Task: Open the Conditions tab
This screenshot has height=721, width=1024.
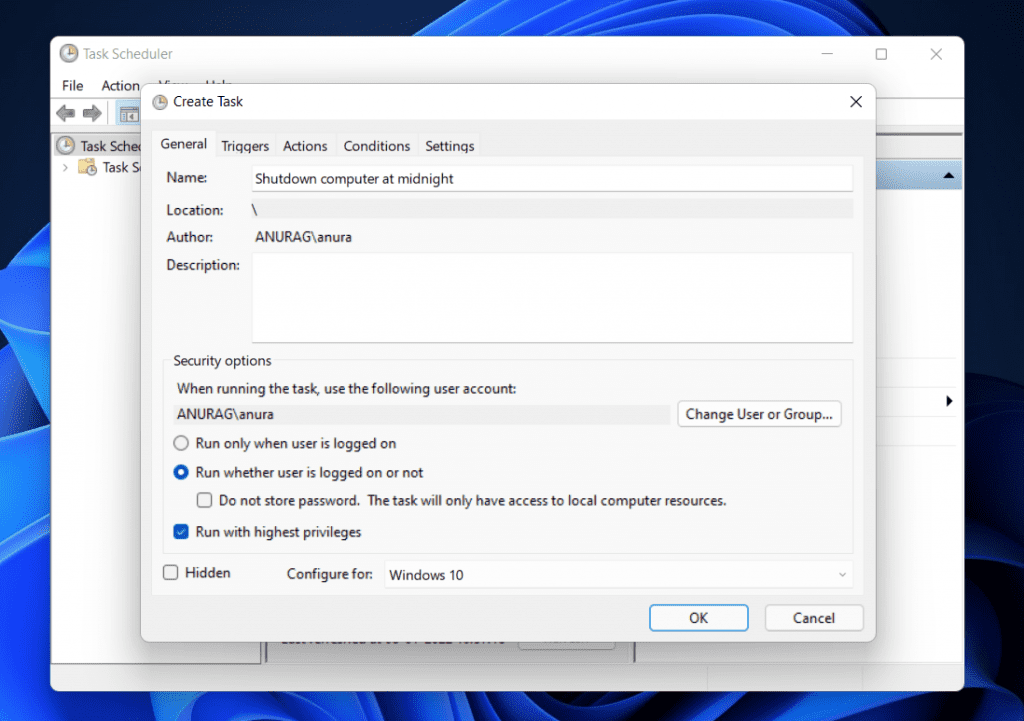Action: [x=377, y=145]
